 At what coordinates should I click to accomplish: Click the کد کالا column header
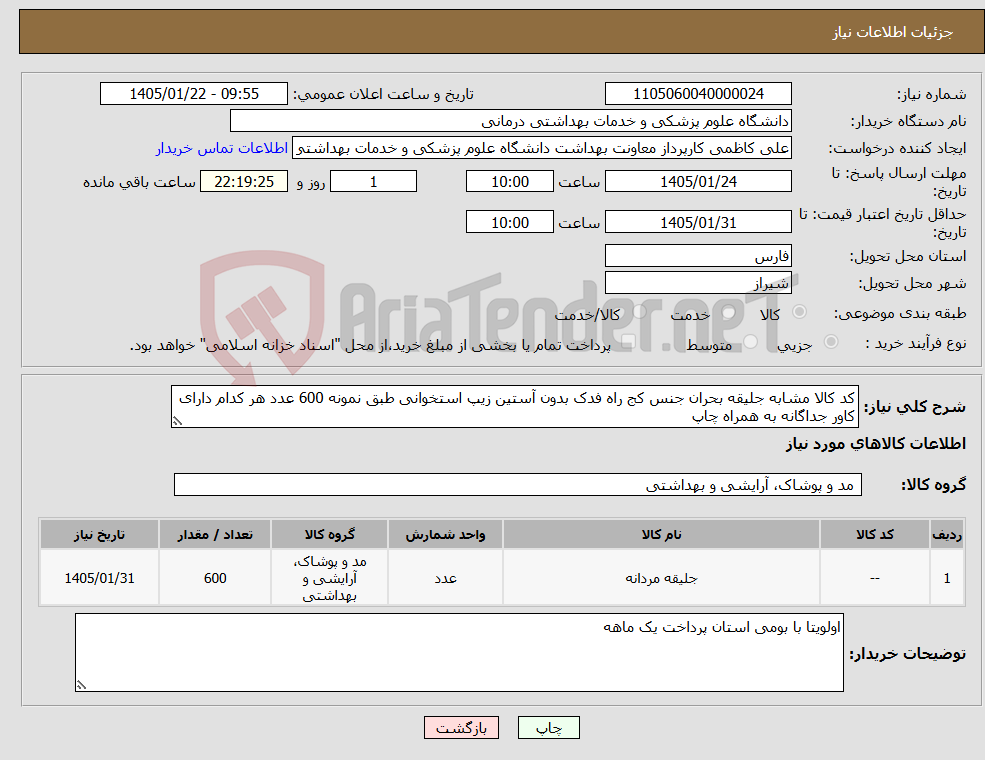[874, 535]
